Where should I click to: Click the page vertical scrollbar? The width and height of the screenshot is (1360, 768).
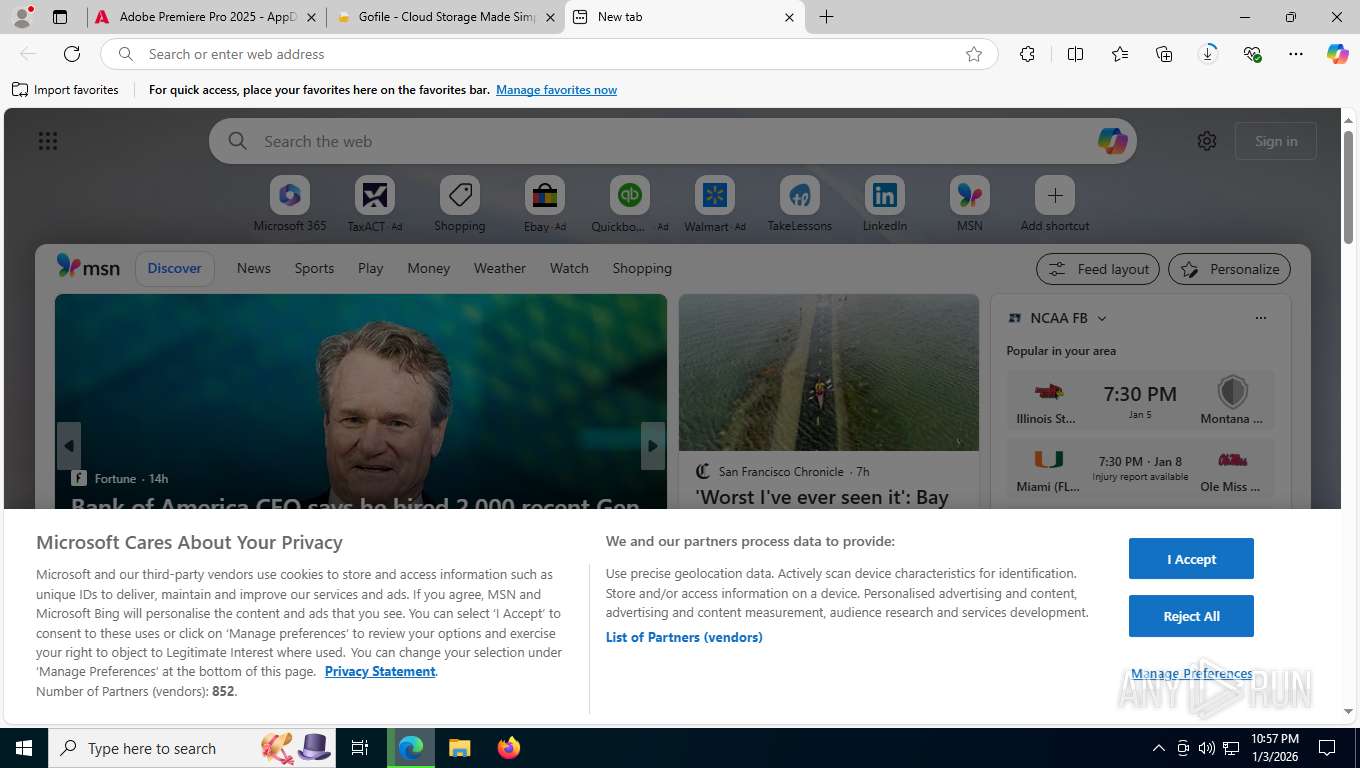(1348, 188)
